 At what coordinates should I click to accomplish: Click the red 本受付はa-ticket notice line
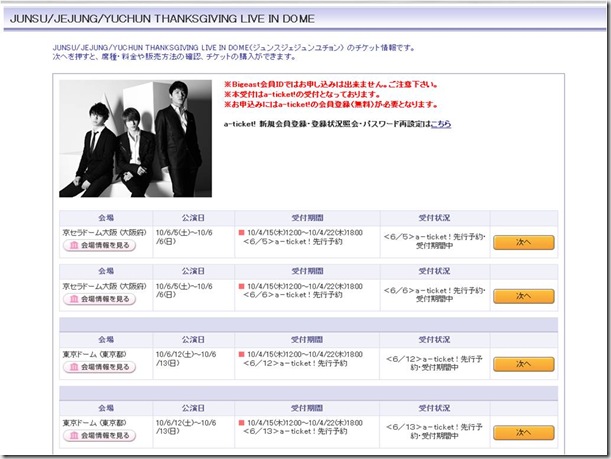[302, 94]
